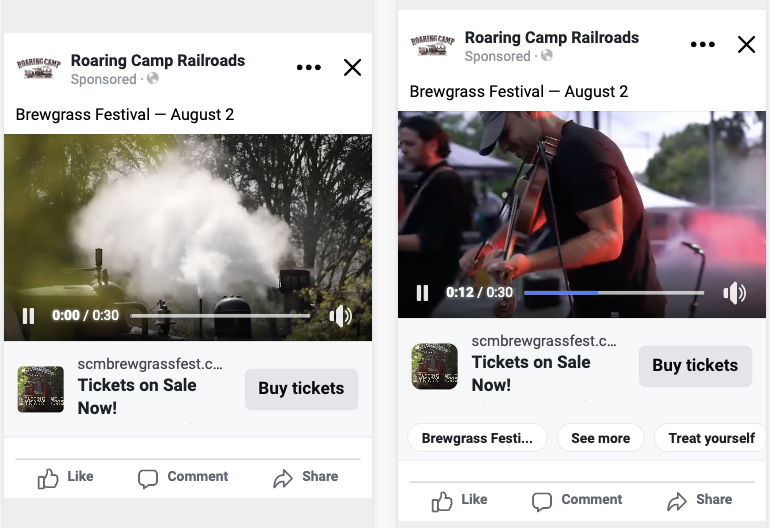
Task: Select the 'See more' chip
Action: point(601,438)
